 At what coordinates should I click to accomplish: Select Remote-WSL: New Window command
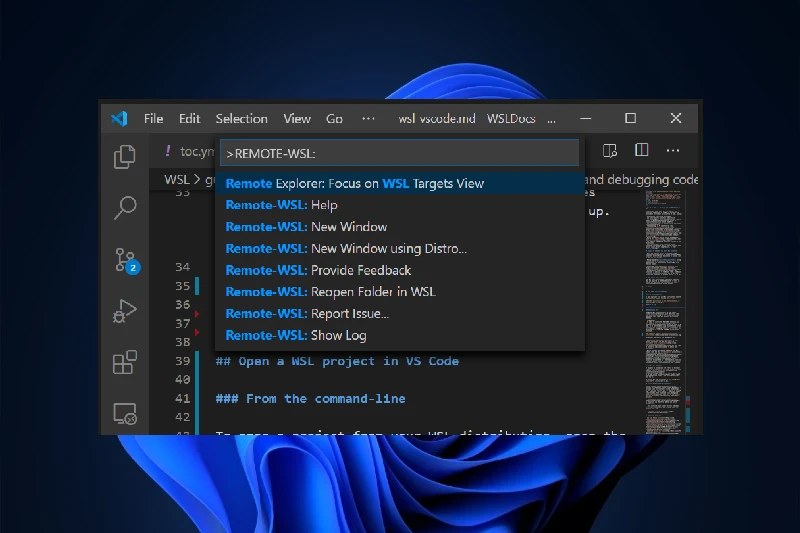coord(399,227)
